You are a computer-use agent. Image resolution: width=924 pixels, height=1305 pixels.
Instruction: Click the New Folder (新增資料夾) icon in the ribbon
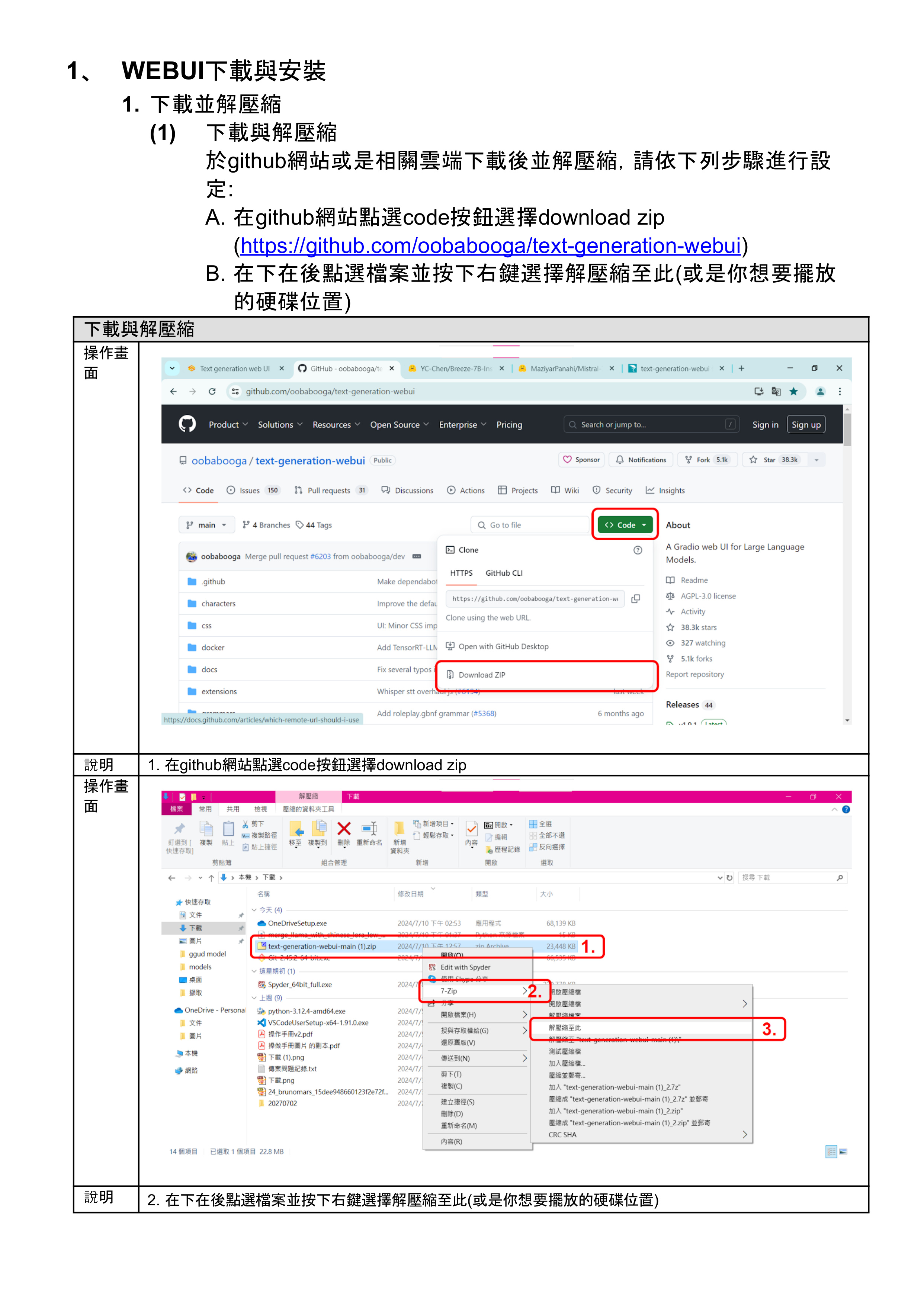400,829
